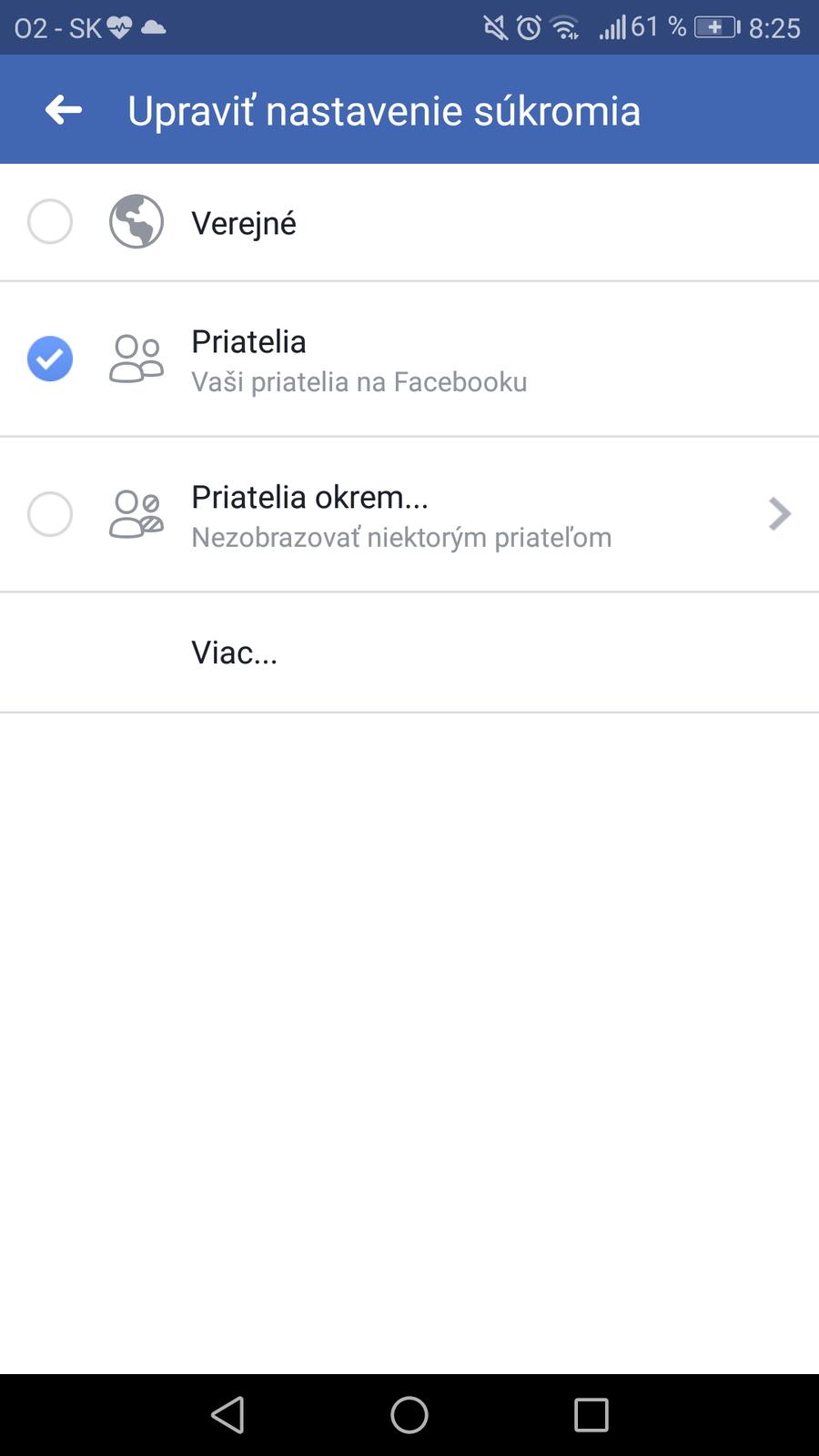Tap the friends-except icon beside Priatelia okrem
Viewport: 819px width, 1456px height.
[x=136, y=514]
